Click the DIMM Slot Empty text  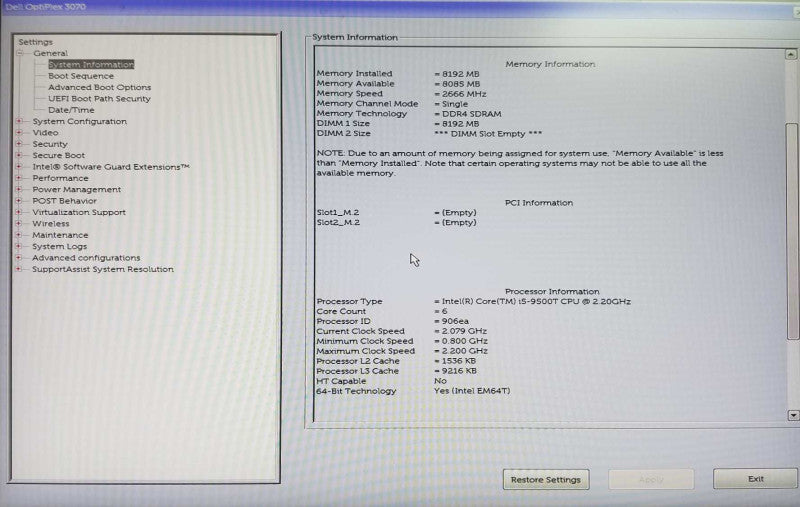[x=488, y=134]
